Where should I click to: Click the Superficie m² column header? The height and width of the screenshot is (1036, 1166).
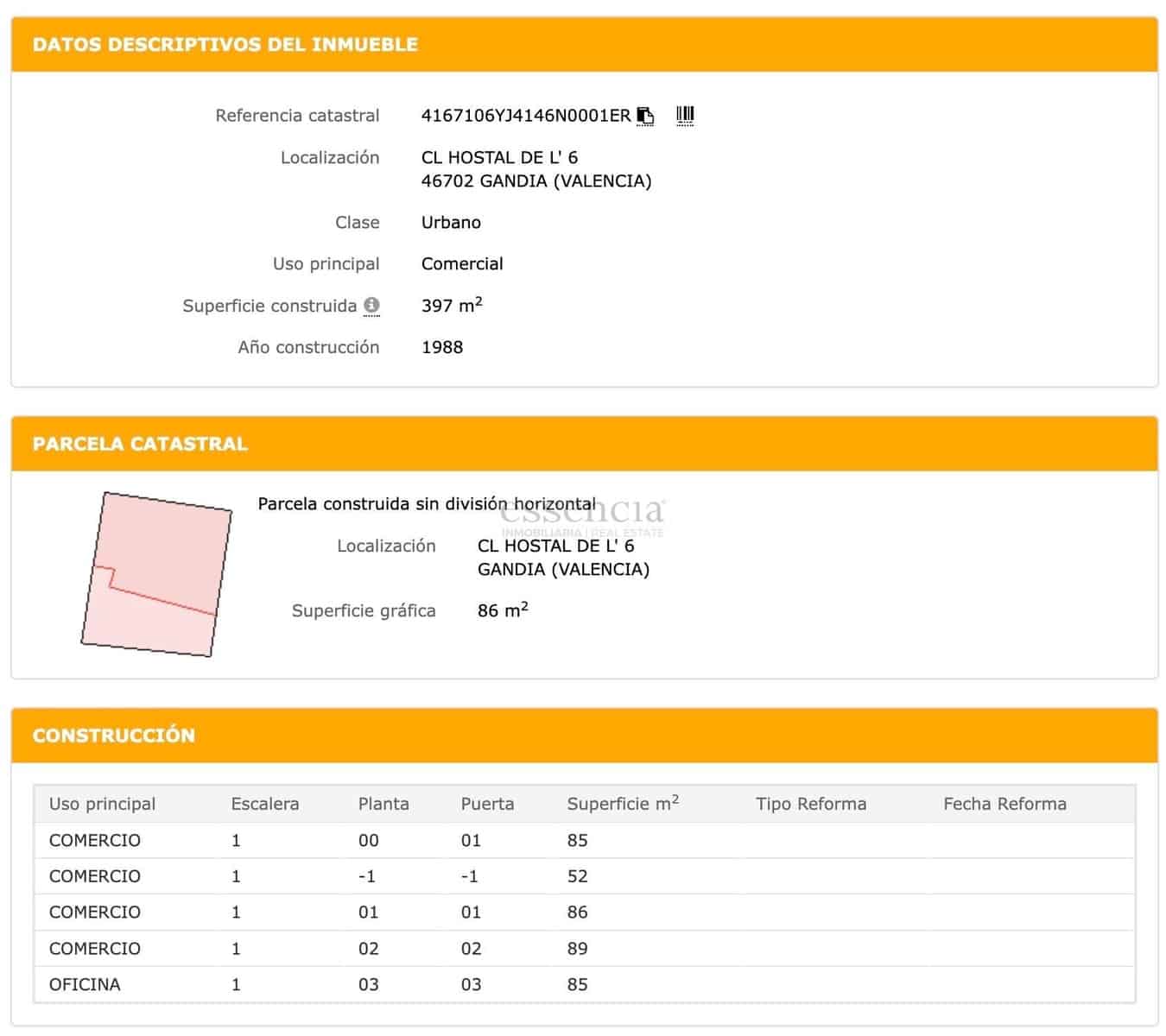point(622,803)
